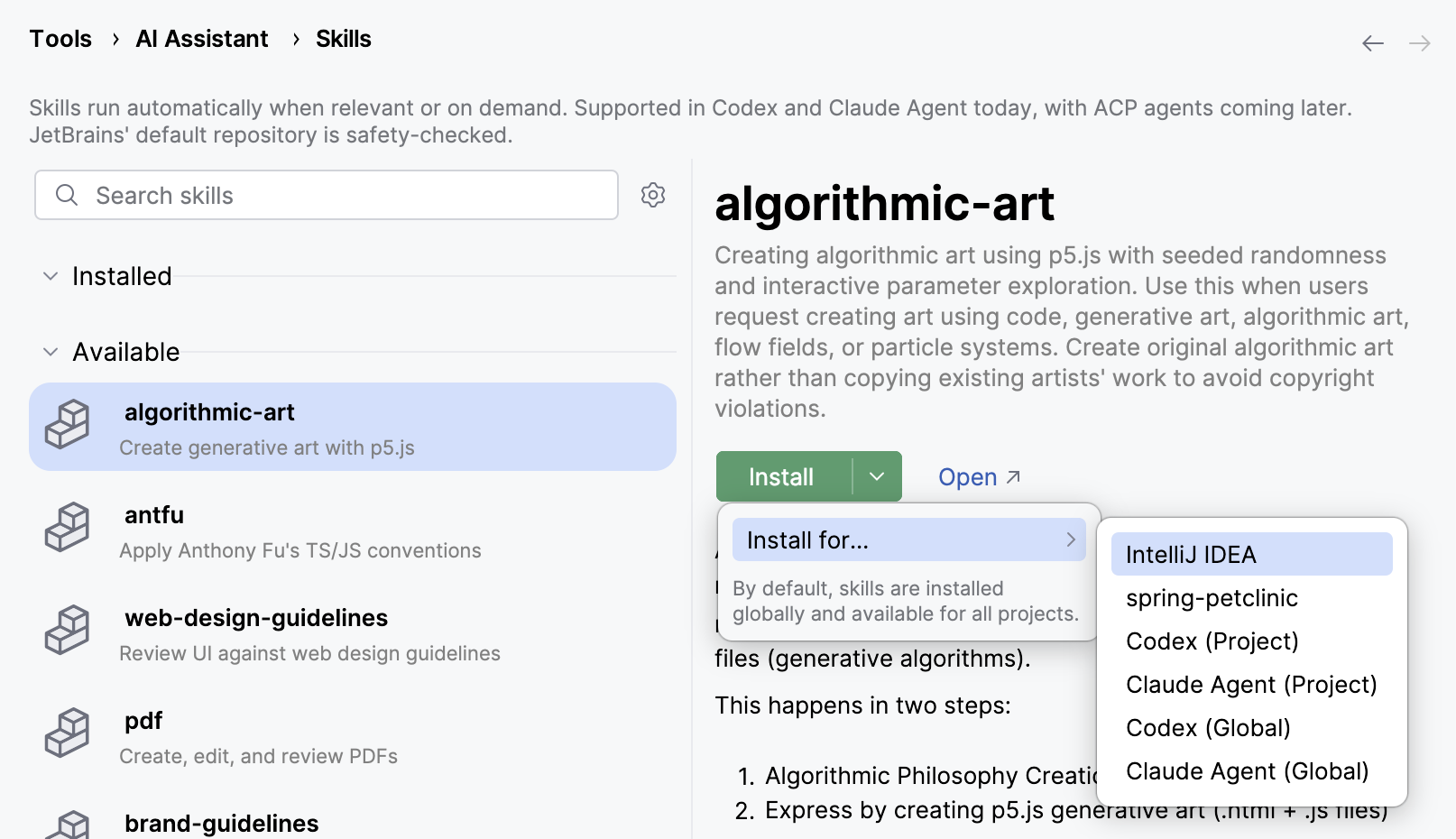Image resolution: width=1456 pixels, height=839 pixels.
Task: Expand the Install for... submenu
Action: pyautogui.click(x=908, y=539)
